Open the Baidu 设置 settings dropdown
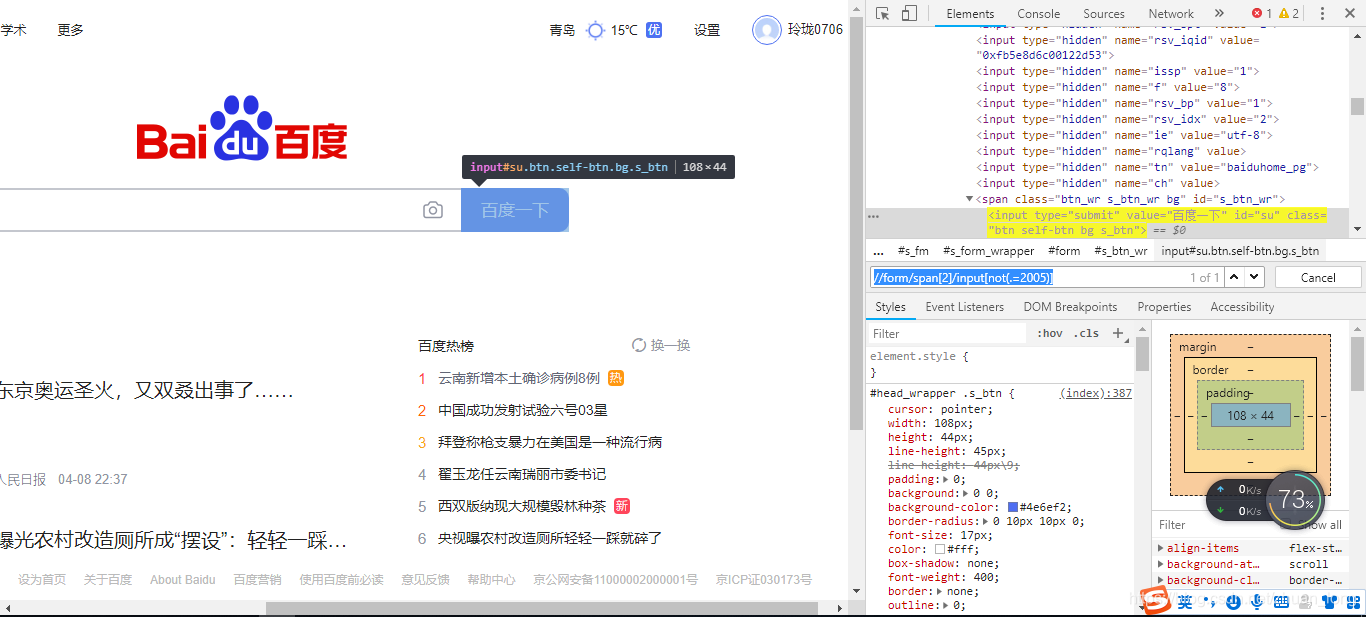Viewport: 1366px width, 617px height. (x=706, y=30)
